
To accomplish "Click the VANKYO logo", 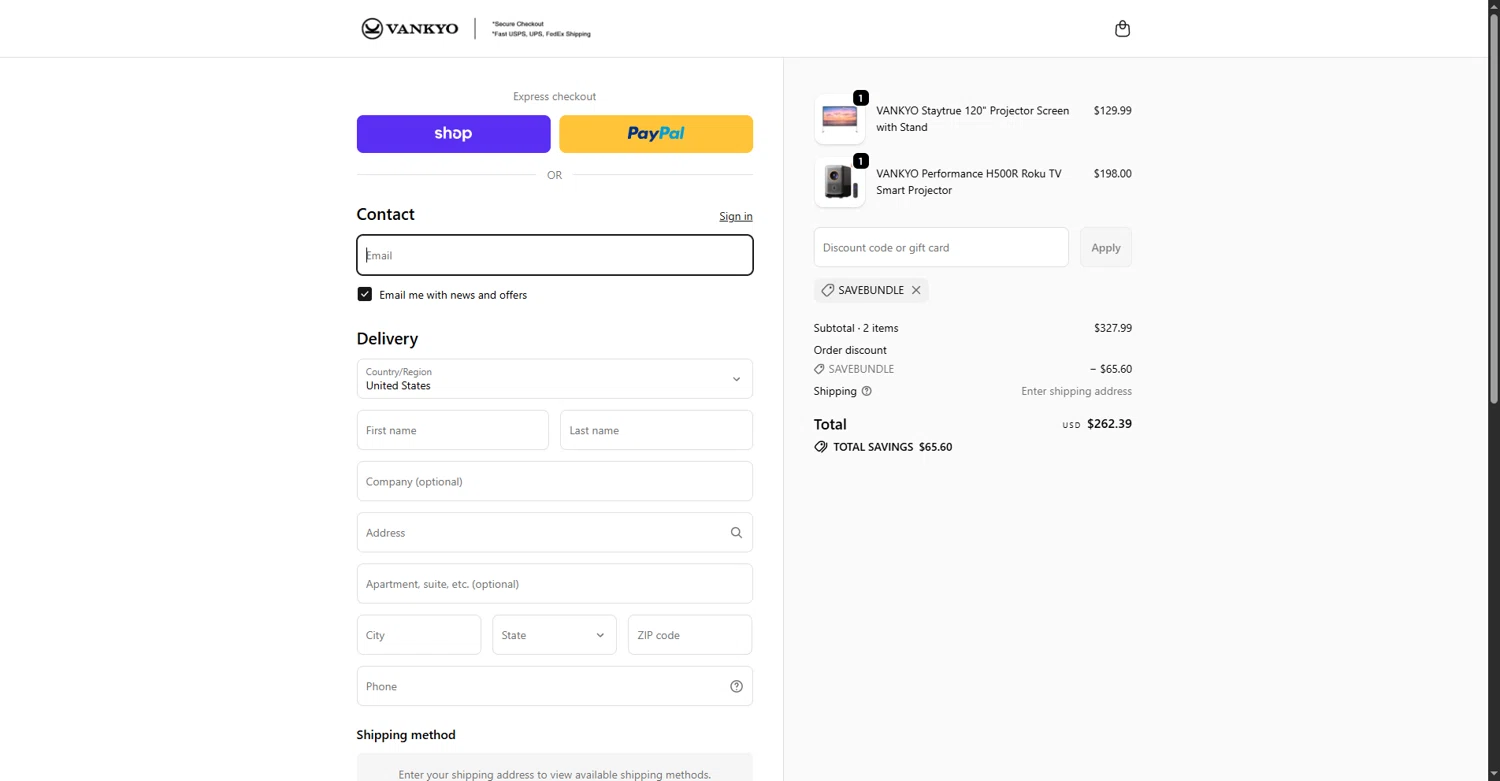I will tap(410, 28).
